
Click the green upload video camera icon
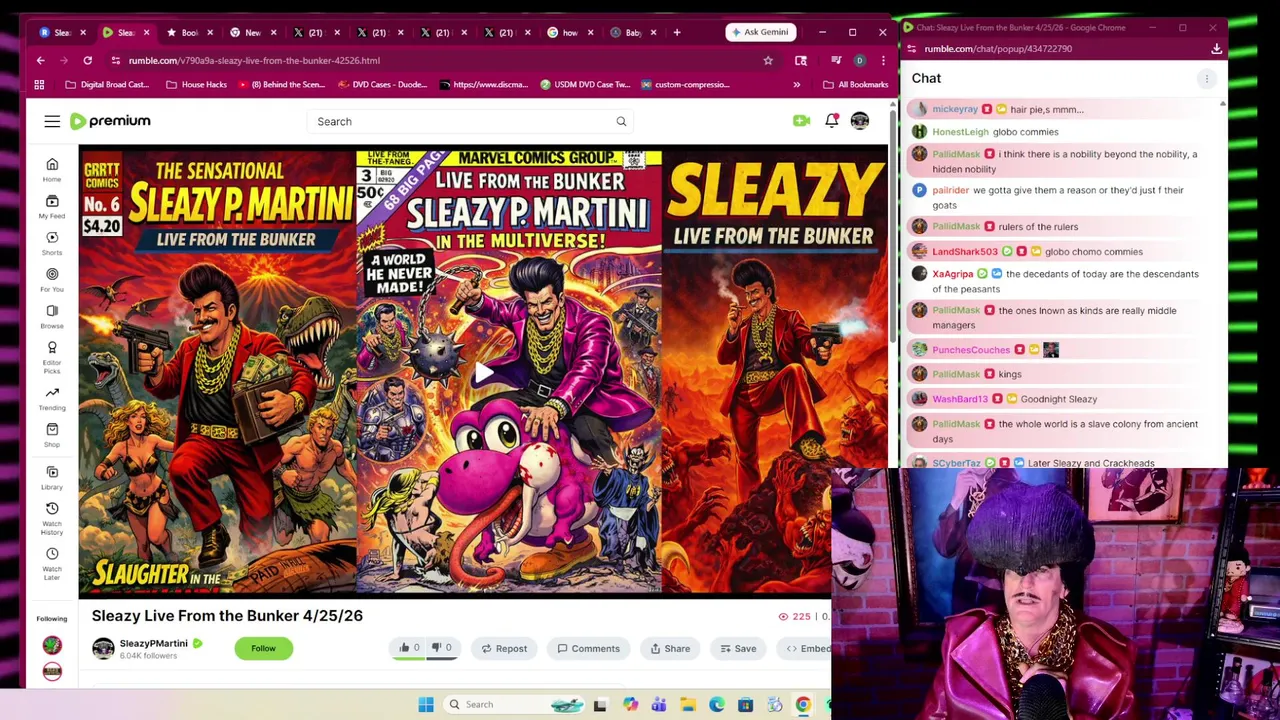pyautogui.click(x=801, y=121)
